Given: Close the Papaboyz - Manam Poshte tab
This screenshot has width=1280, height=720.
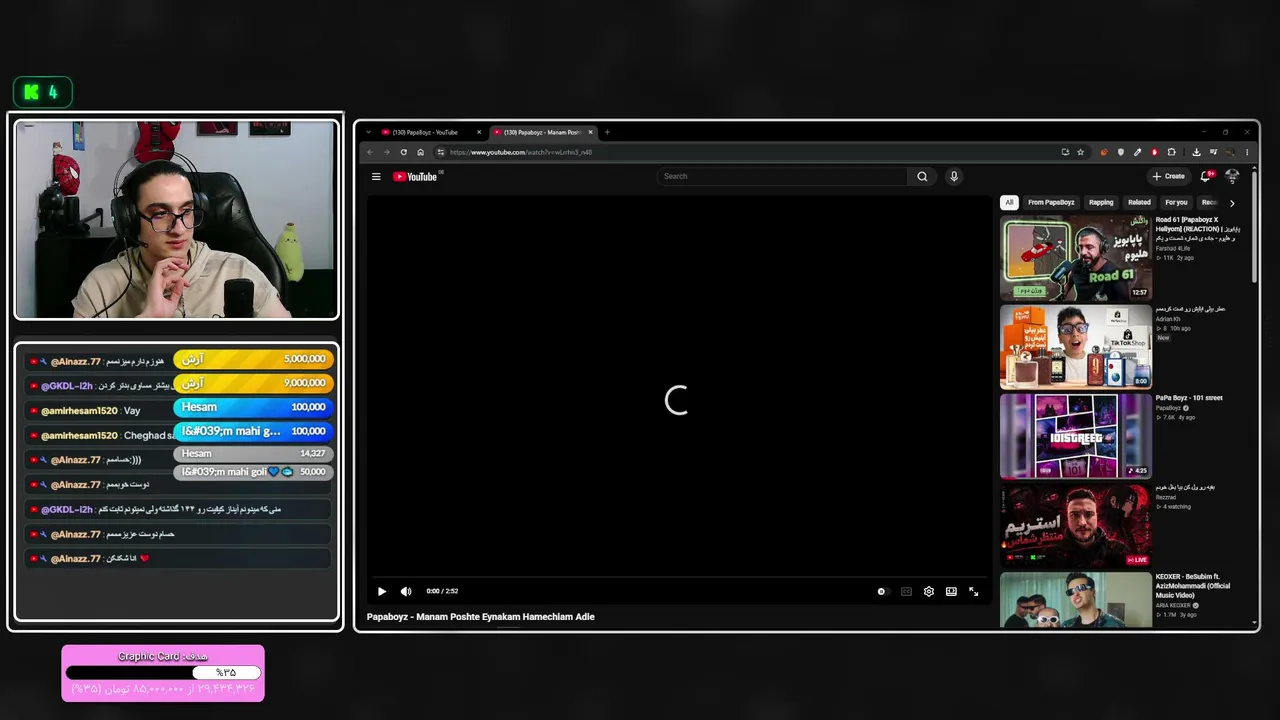Looking at the screenshot, I should click(x=591, y=132).
